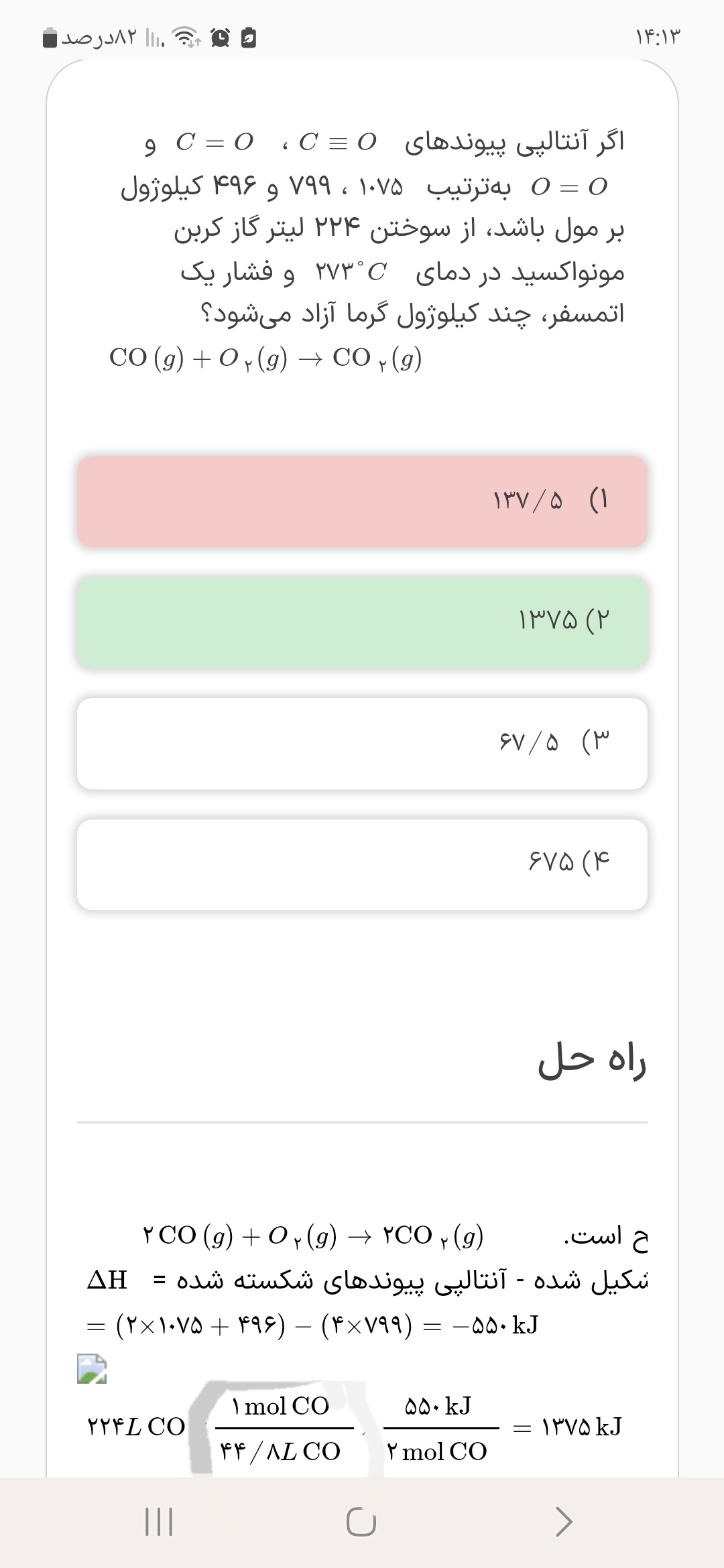This screenshot has width=724, height=1568.
Task: Tap the unbalanced CO combustion equation in the question
Action: [265, 358]
